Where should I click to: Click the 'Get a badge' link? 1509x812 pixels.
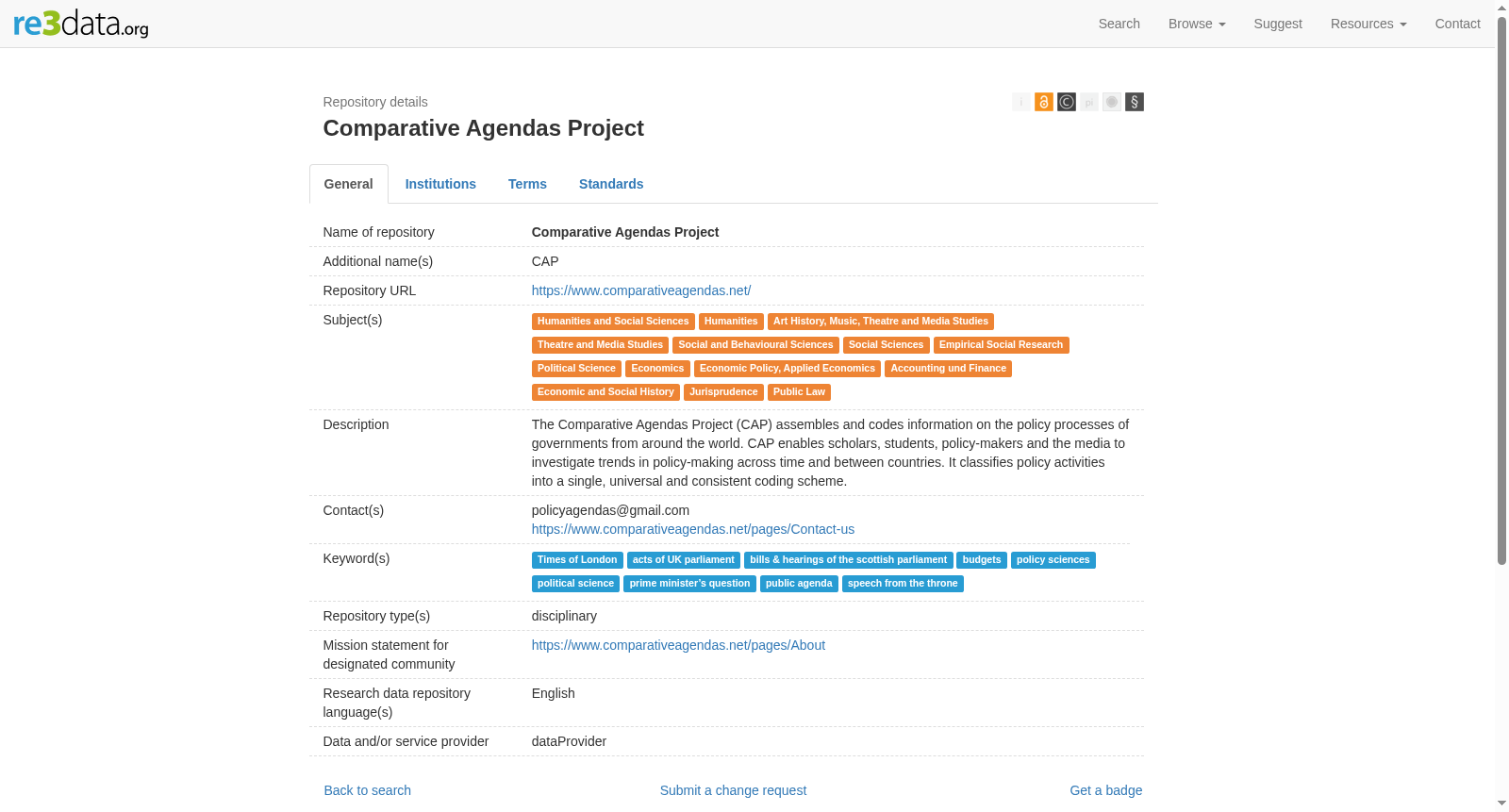pyautogui.click(x=1105, y=790)
